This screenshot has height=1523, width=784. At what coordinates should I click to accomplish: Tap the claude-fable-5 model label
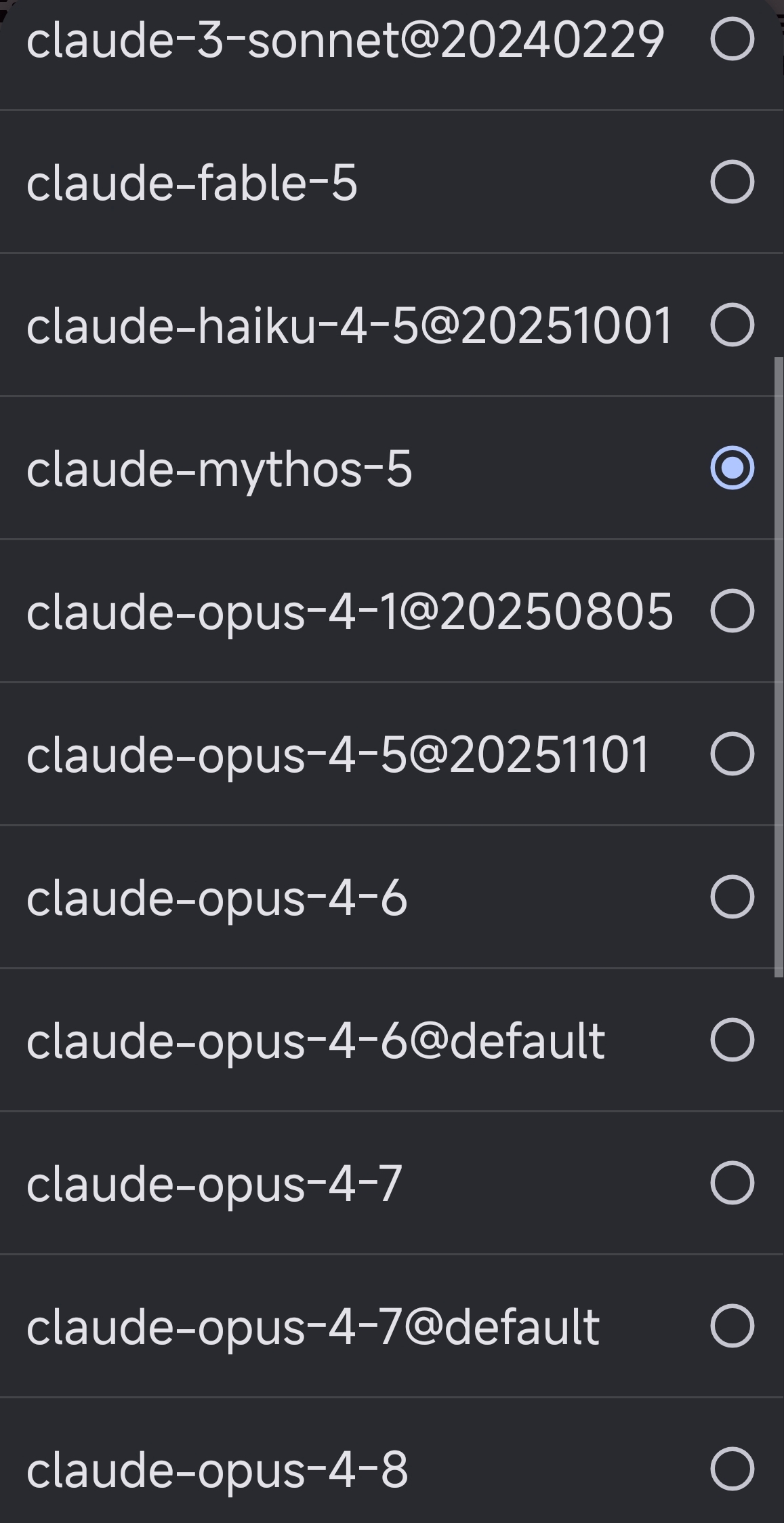coord(192,183)
